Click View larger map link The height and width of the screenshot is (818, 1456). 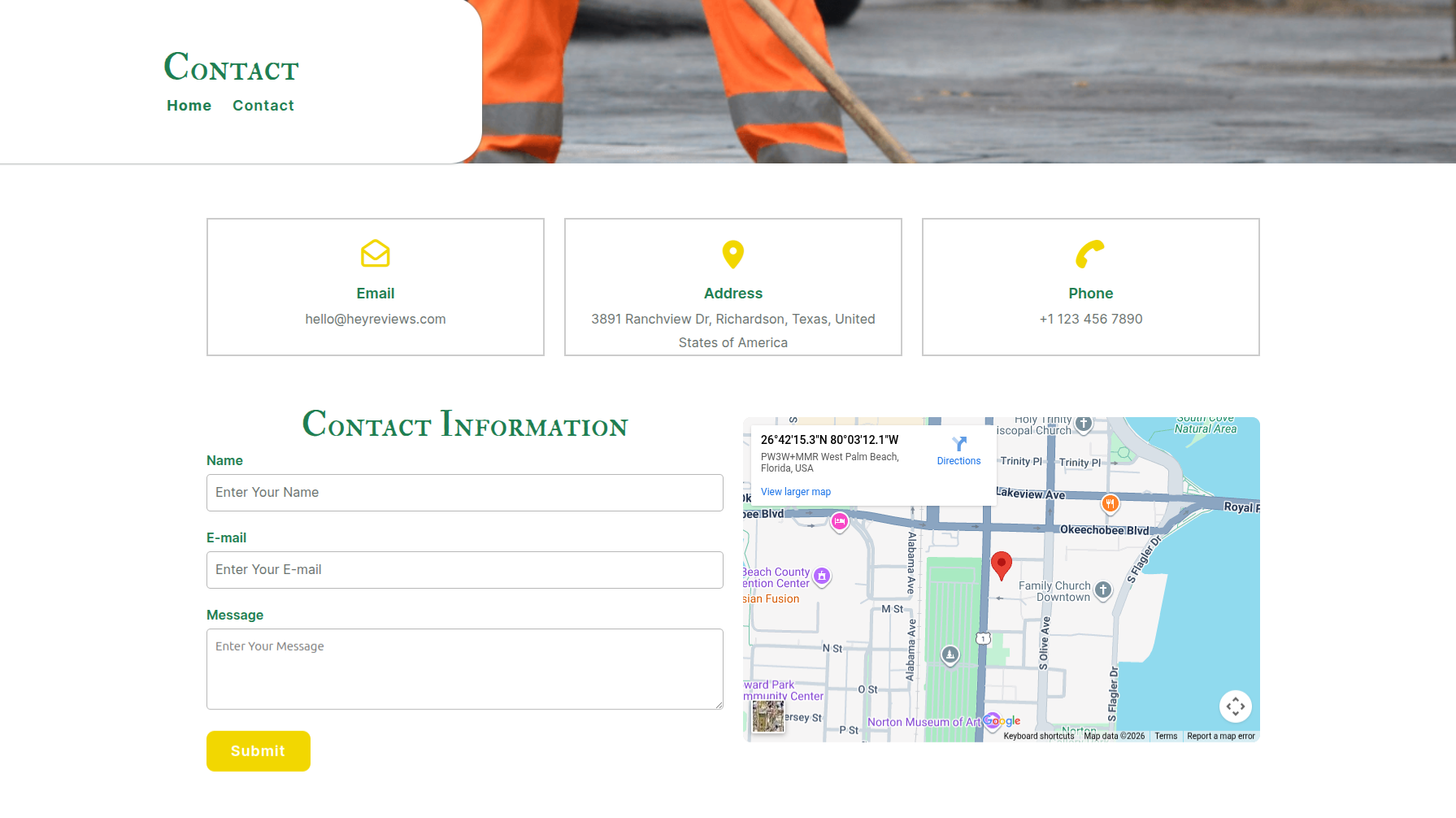pyautogui.click(x=795, y=492)
